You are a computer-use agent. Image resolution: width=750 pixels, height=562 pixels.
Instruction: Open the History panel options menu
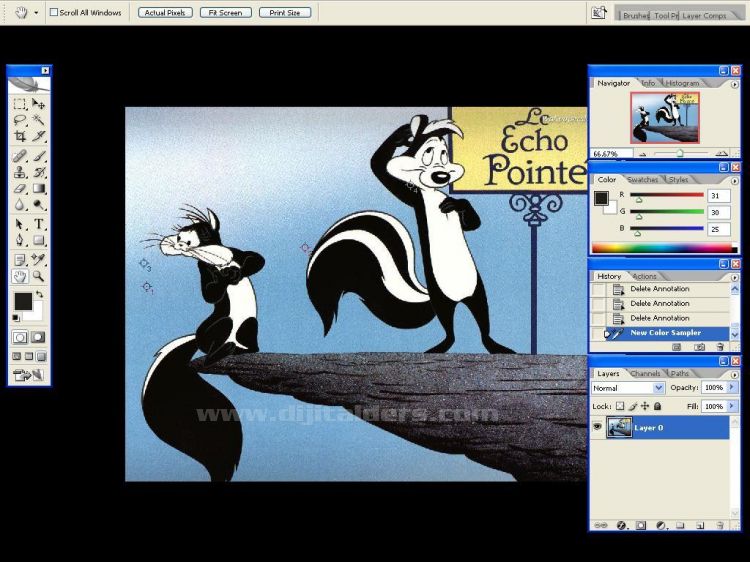pyautogui.click(x=735, y=277)
